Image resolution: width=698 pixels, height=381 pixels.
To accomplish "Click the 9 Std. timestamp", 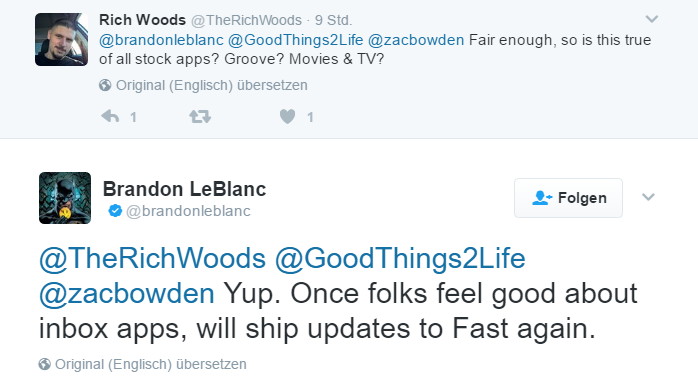I will point(333,20).
